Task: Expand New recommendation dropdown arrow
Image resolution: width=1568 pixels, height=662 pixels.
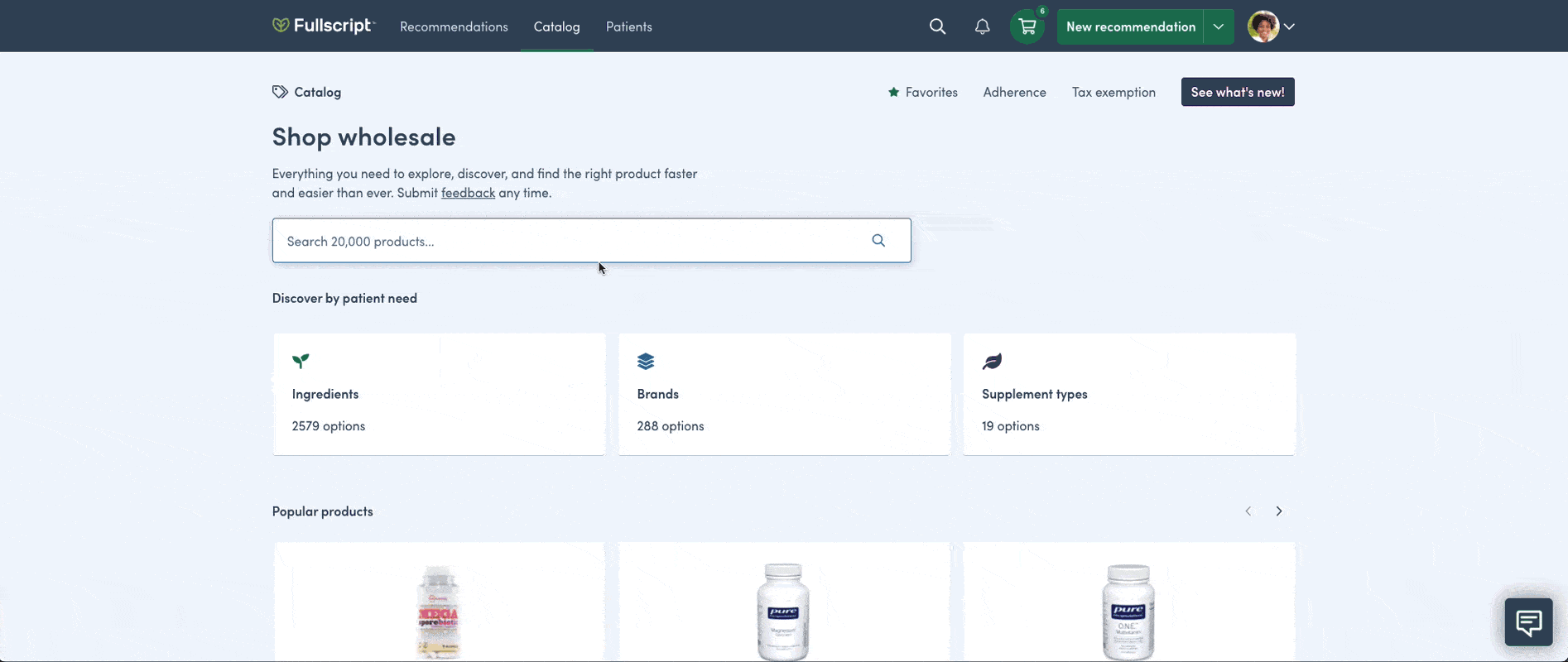Action: click(x=1219, y=26)
